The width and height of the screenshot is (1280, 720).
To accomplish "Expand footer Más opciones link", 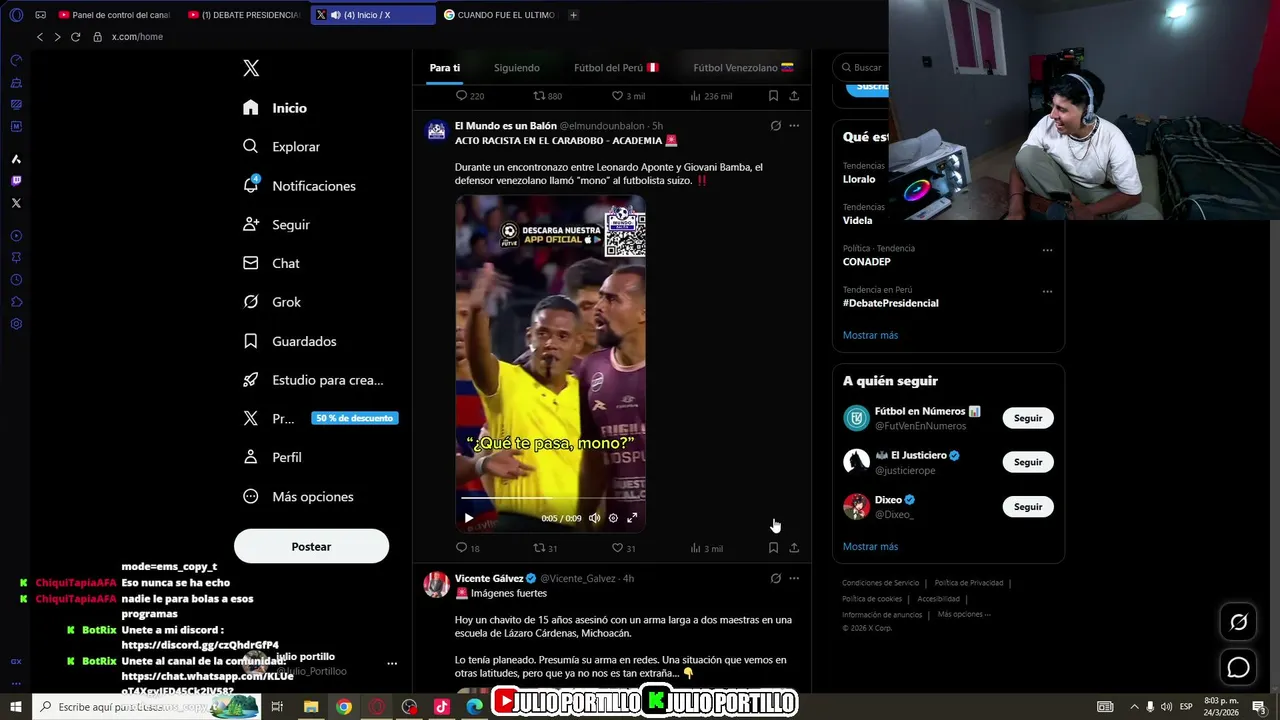I will tap(964, 614).
